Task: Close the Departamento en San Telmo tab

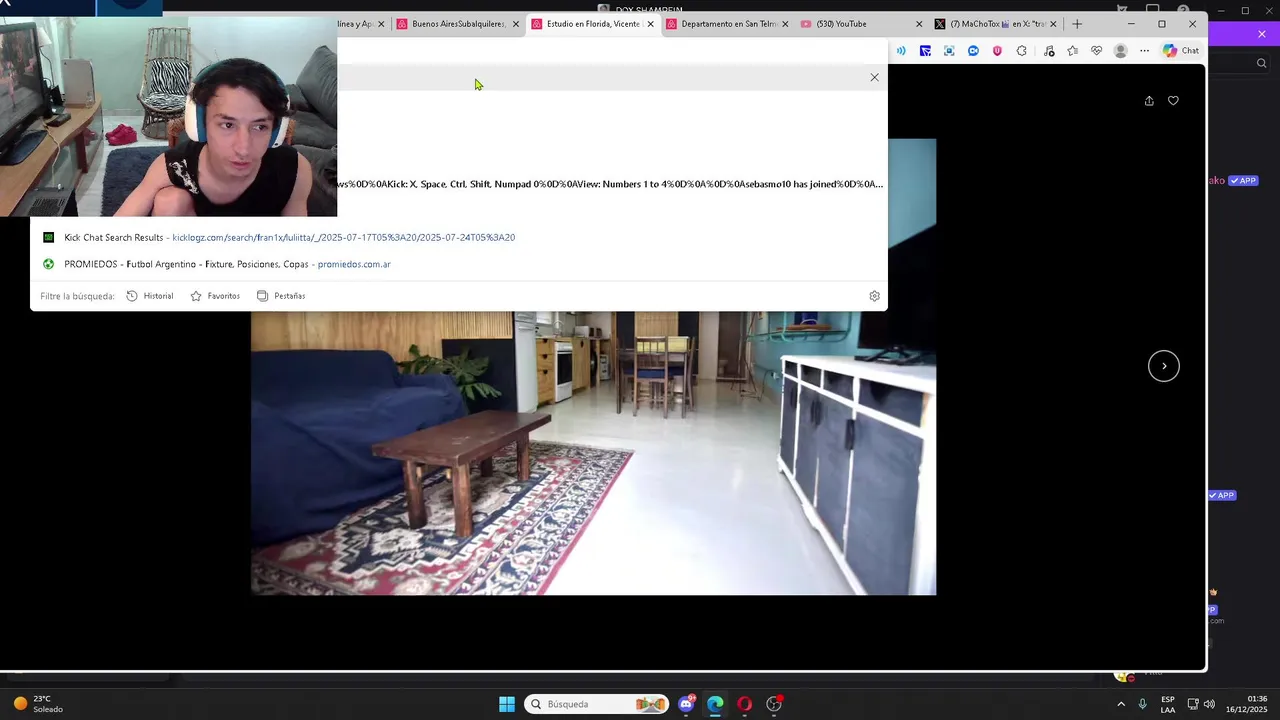Action: (x=785, y=24)
